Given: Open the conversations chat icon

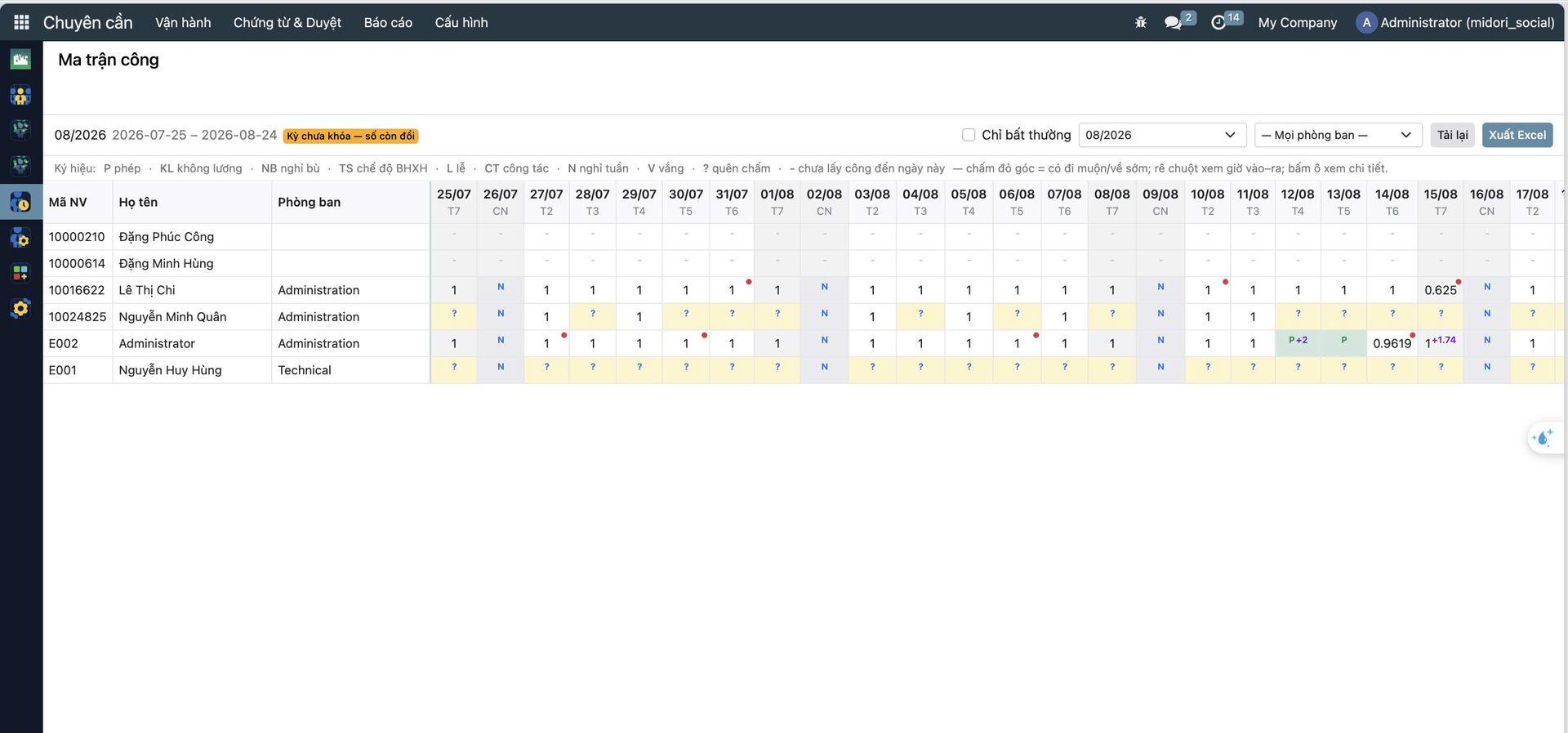Looking at the screenshot, I should 1174,23.
